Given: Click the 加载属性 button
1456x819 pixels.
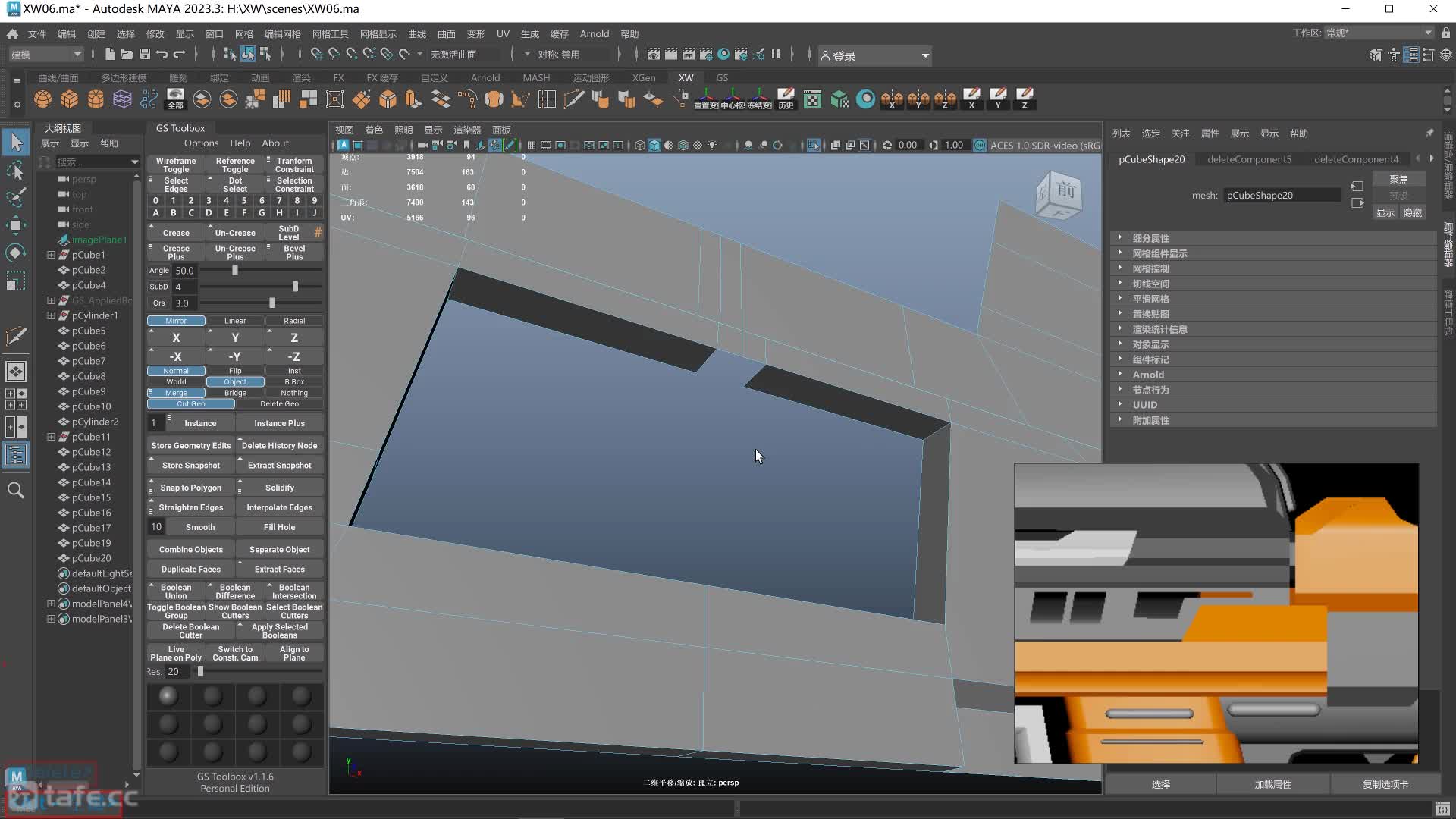Looking at the screenshot, I should (x=1273, y=784).
